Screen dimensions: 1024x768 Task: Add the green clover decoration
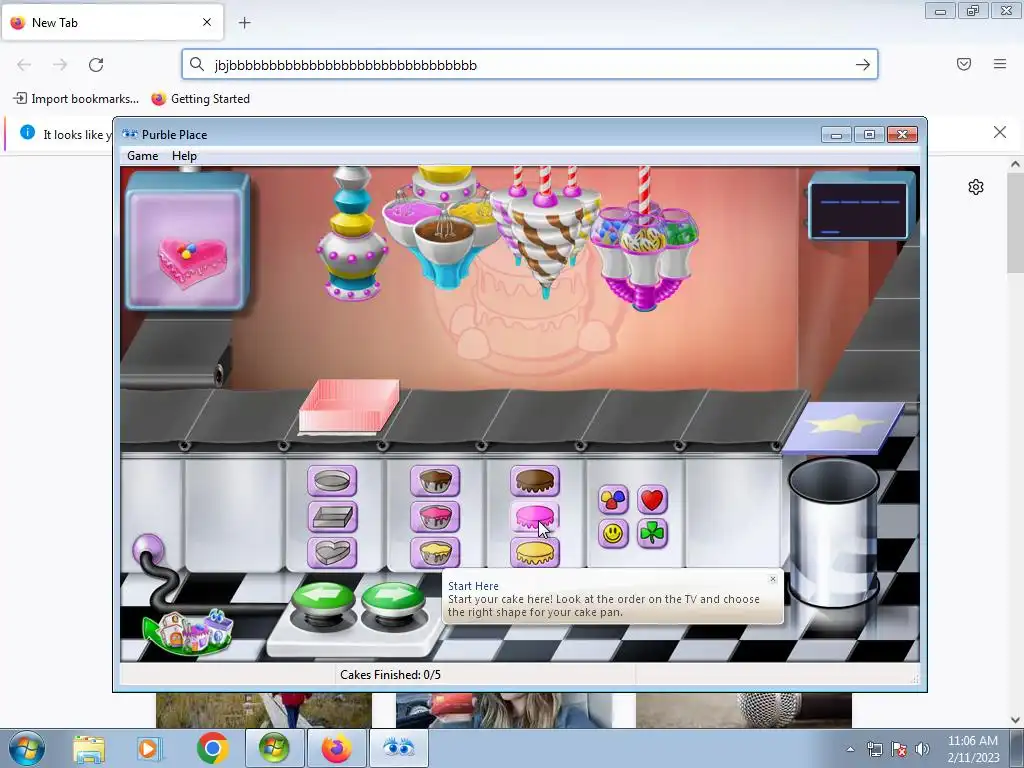tap(652, 534)
